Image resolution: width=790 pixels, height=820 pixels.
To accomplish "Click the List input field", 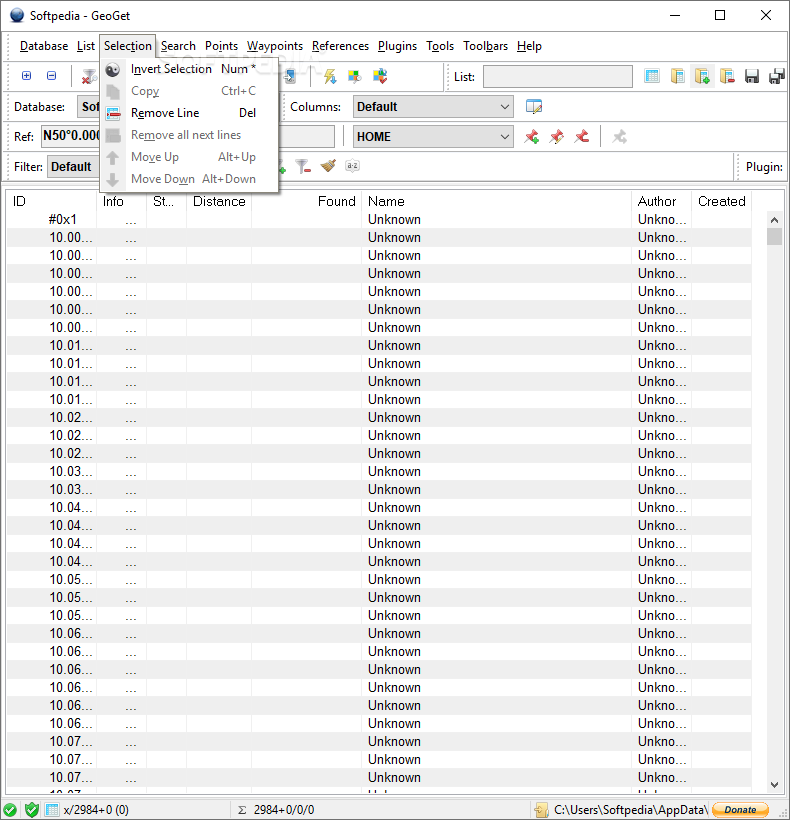I will tap(557, 76).
